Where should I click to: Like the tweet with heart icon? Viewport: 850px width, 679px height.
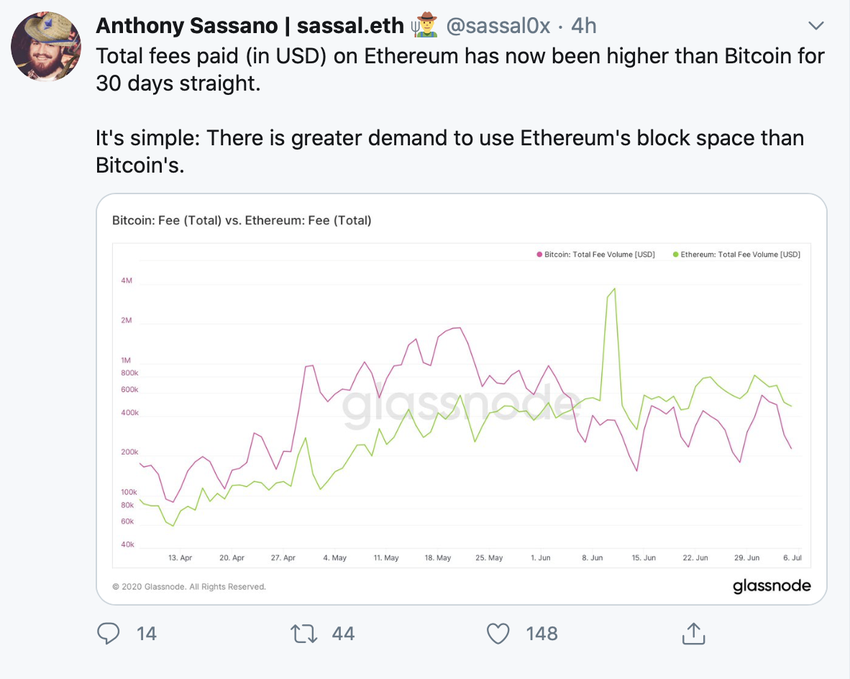click(497, 633)
